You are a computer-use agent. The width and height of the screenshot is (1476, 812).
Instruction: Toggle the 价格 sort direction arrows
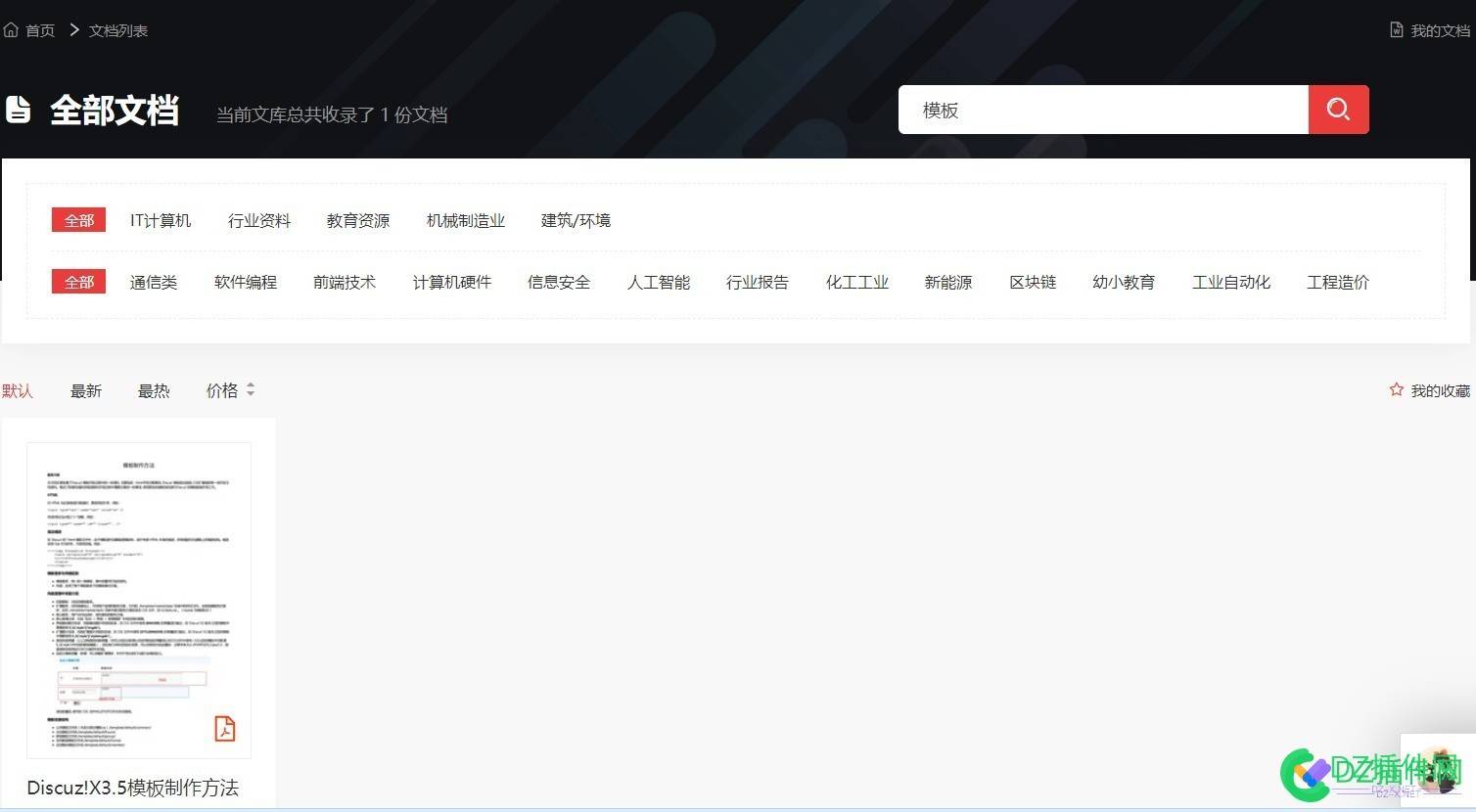[x=251, y=389]
